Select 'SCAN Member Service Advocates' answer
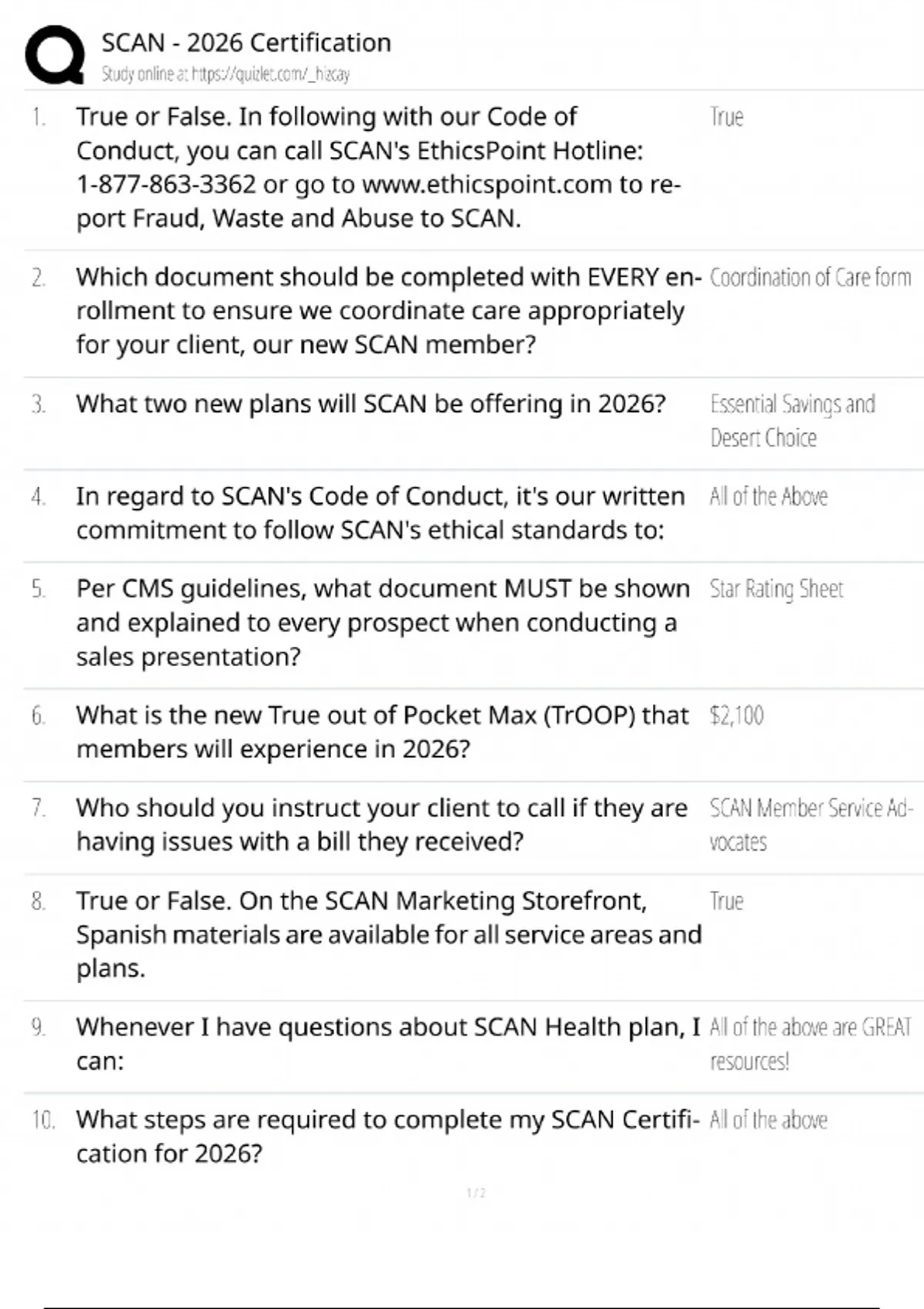The height and width of the screenshot is (1309, 924). pos(810,825)
